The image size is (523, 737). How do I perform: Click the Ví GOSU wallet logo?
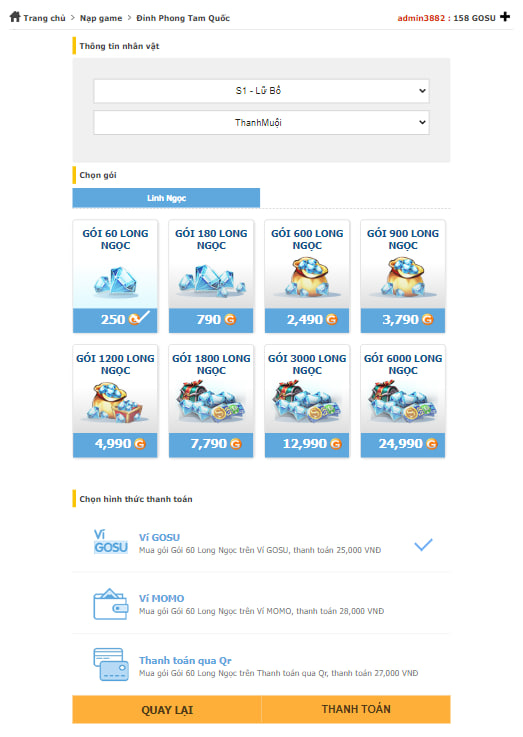(x=111, y=542)
